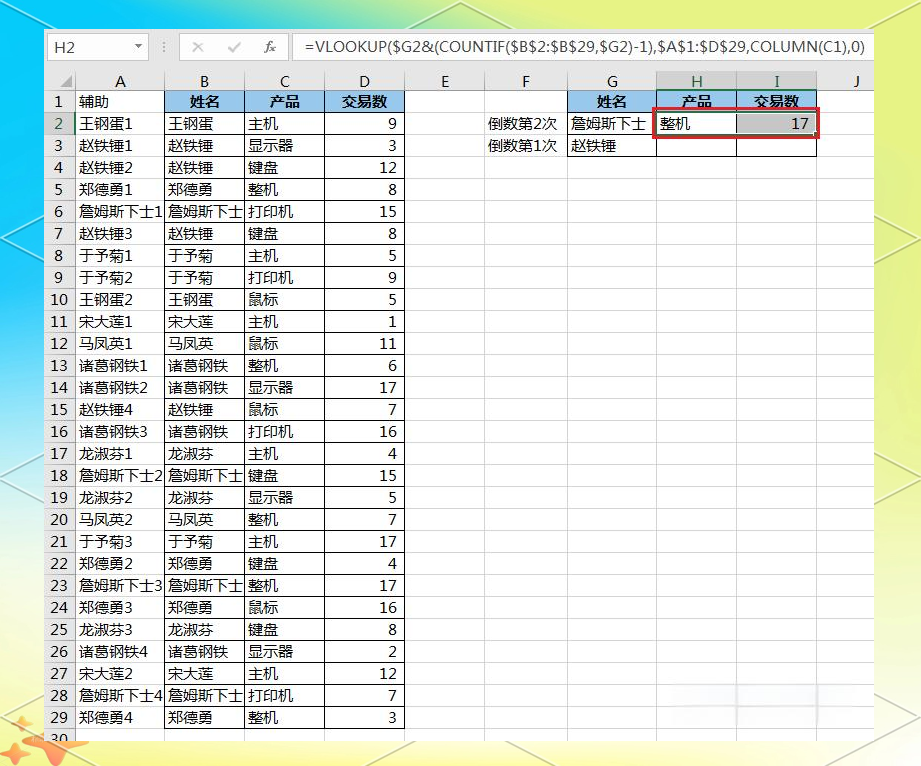This screenshot has width=921, height=766.
Task: Select column D header
Action: pyautogui.click(x=364, y=81)
